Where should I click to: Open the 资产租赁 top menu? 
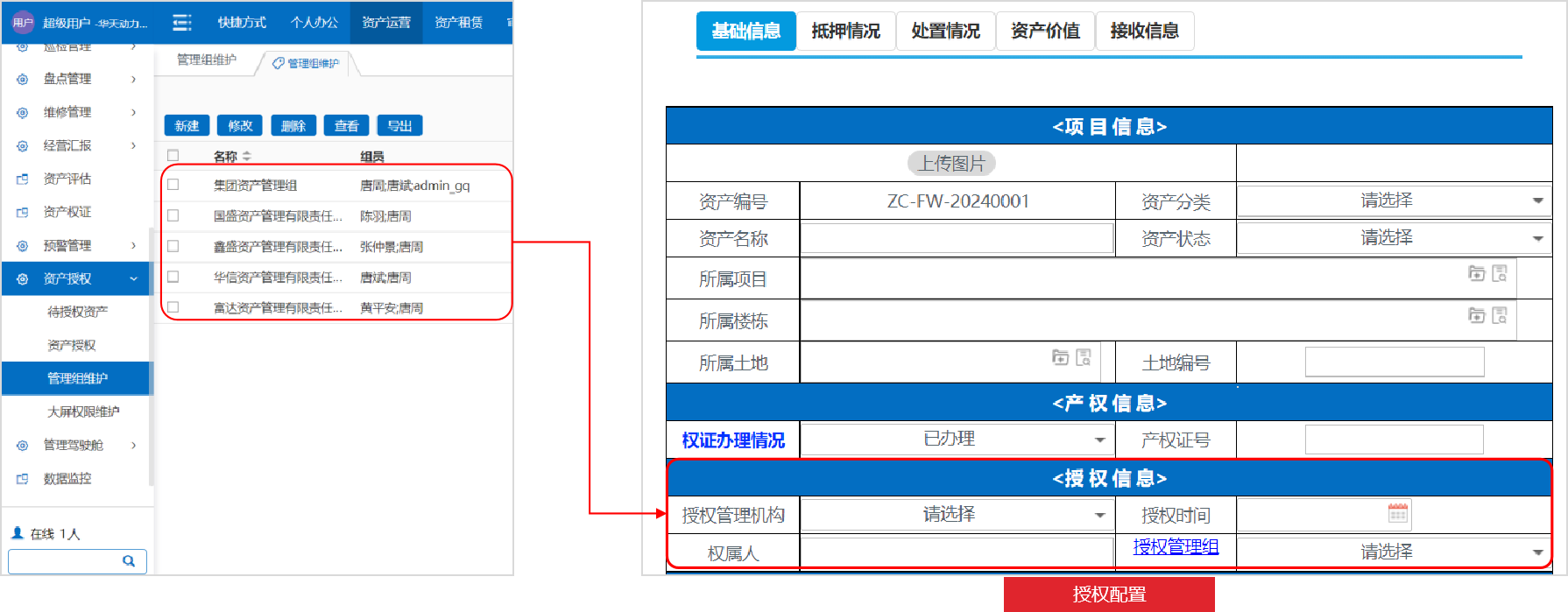pyautogui.click(x=459, y=23)
